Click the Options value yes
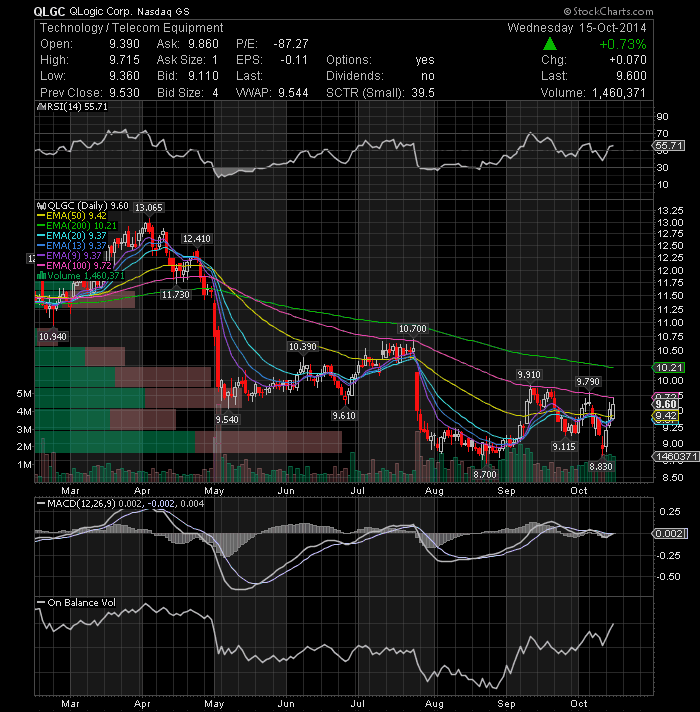The image size is (700, 712). [425, 60]
